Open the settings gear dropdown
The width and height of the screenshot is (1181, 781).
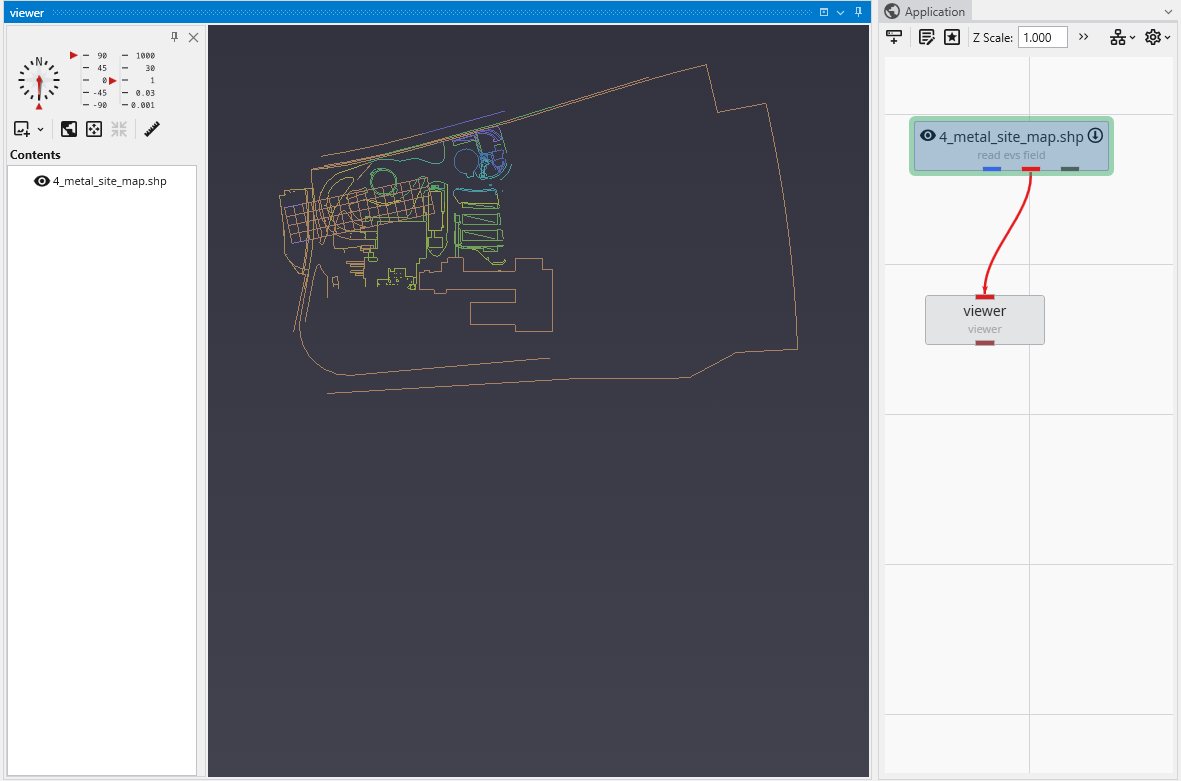click(1157, 37)
